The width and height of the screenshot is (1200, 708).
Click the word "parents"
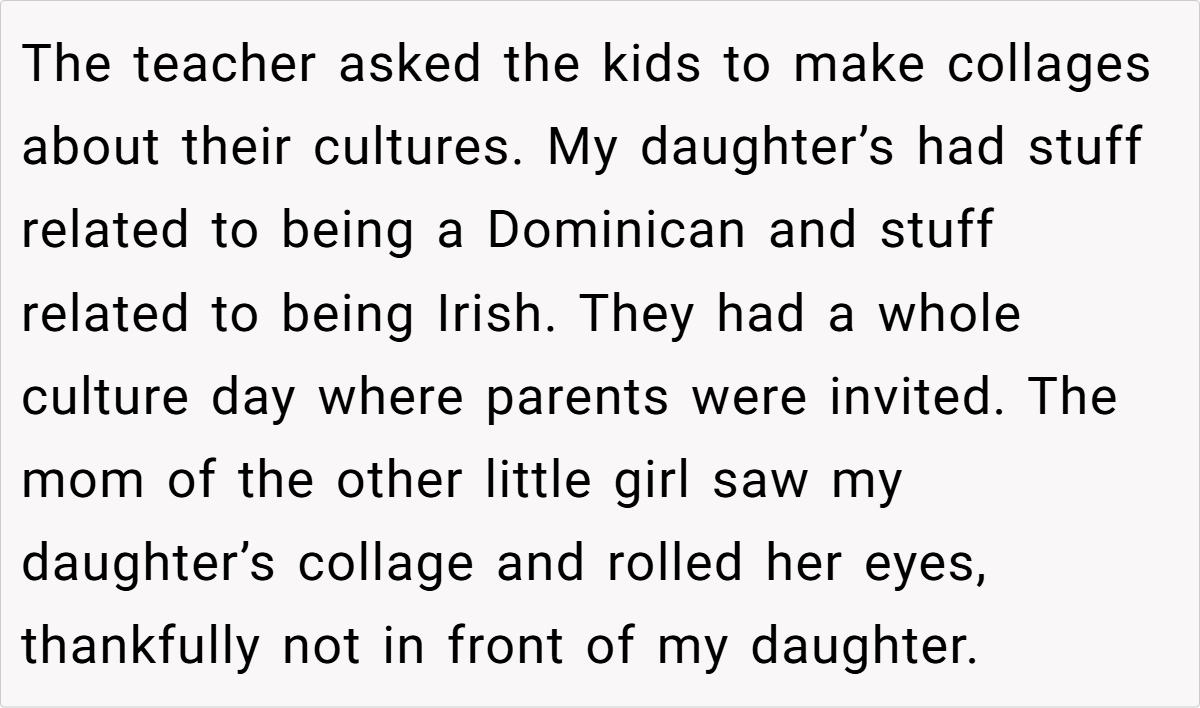pos(578,399)
